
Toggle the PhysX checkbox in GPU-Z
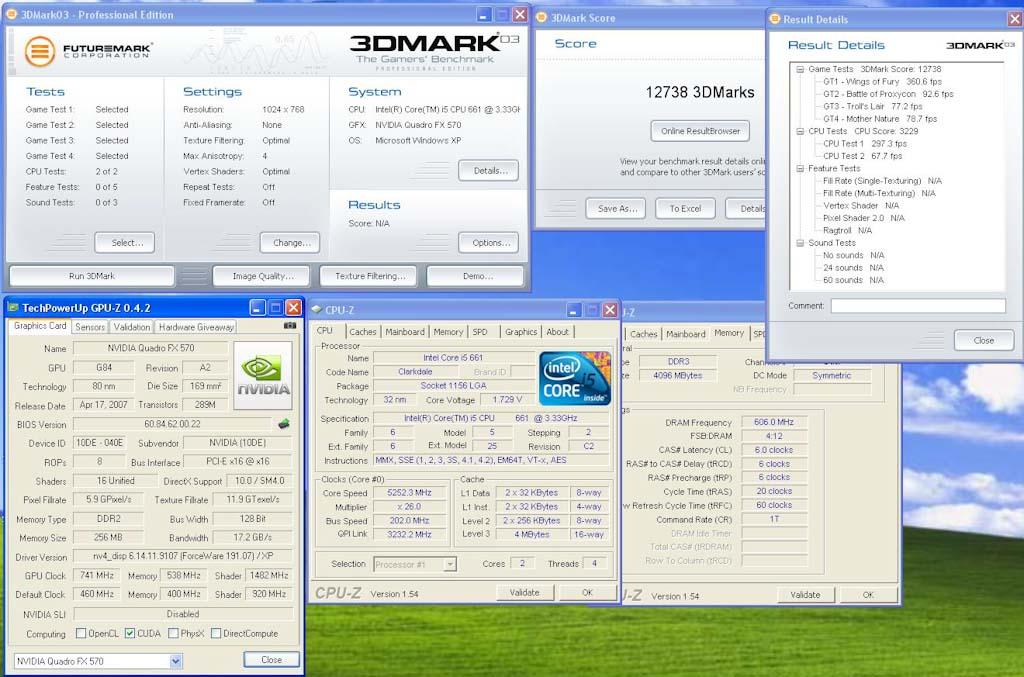[173, 633]
